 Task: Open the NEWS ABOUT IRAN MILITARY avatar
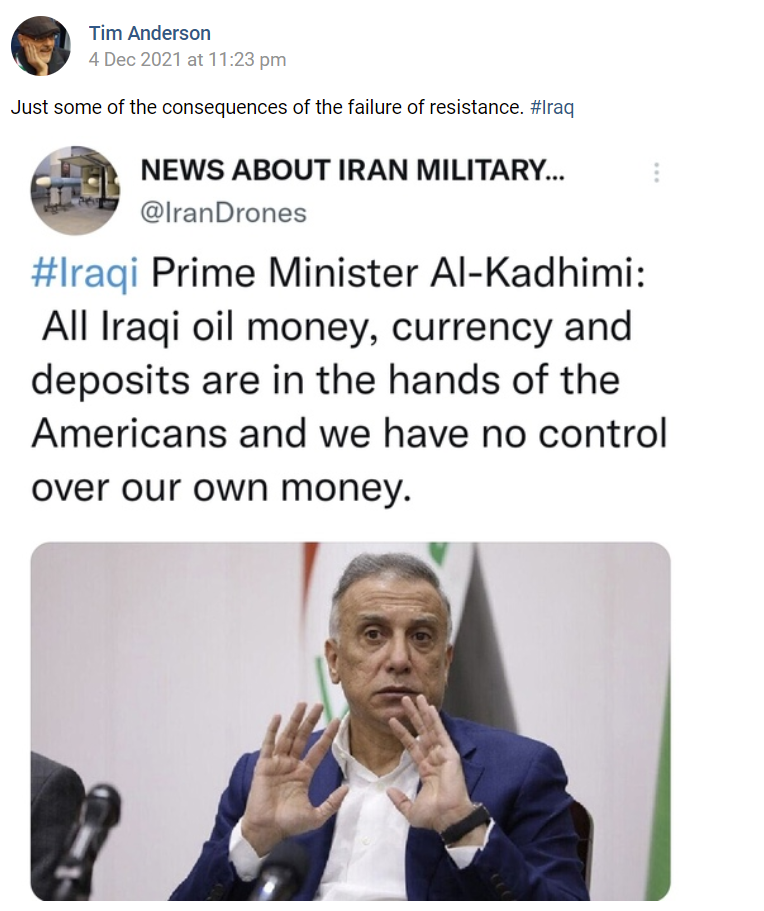[76, 190]
